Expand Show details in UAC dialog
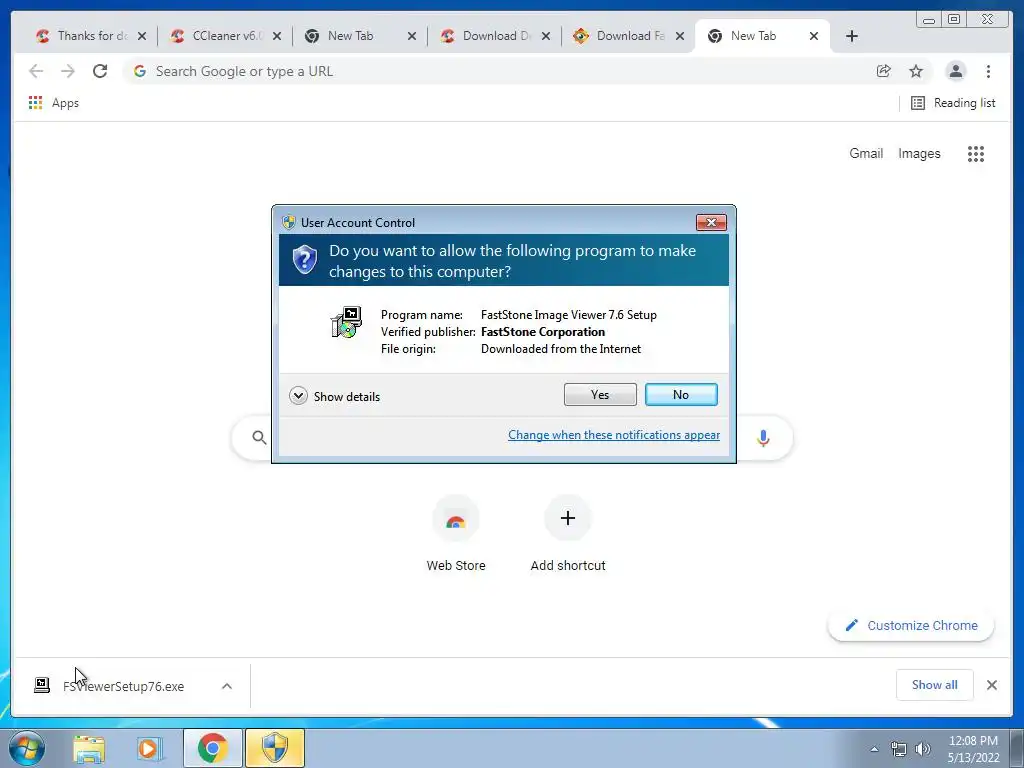Image resolution: width=1024 pixels, height=768 pixels. (334, 396)
